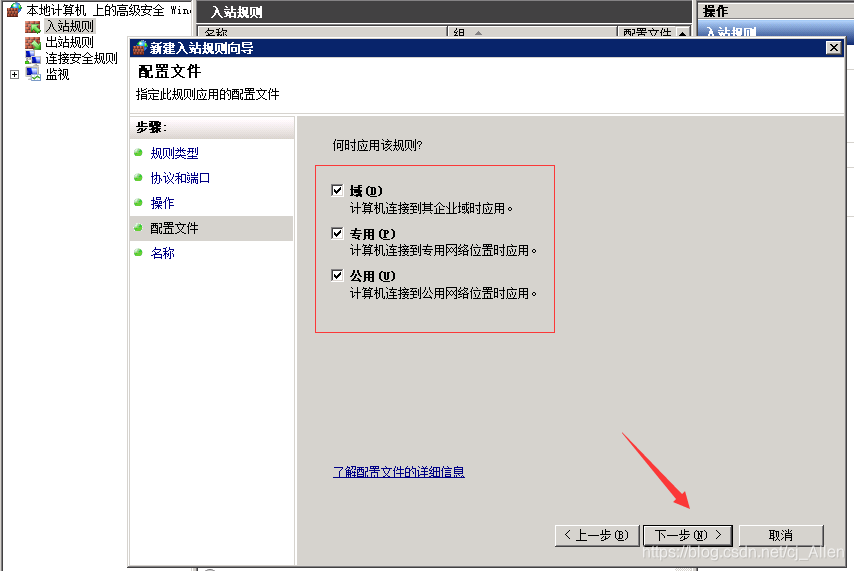
Task: Click the list scrollbar up arrow
Action: pyautogui.click(x=683, y=33)
